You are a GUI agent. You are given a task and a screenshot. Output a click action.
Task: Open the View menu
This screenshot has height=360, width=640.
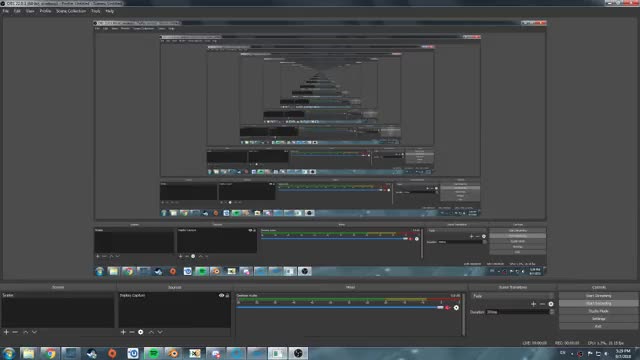pos(30,11)
